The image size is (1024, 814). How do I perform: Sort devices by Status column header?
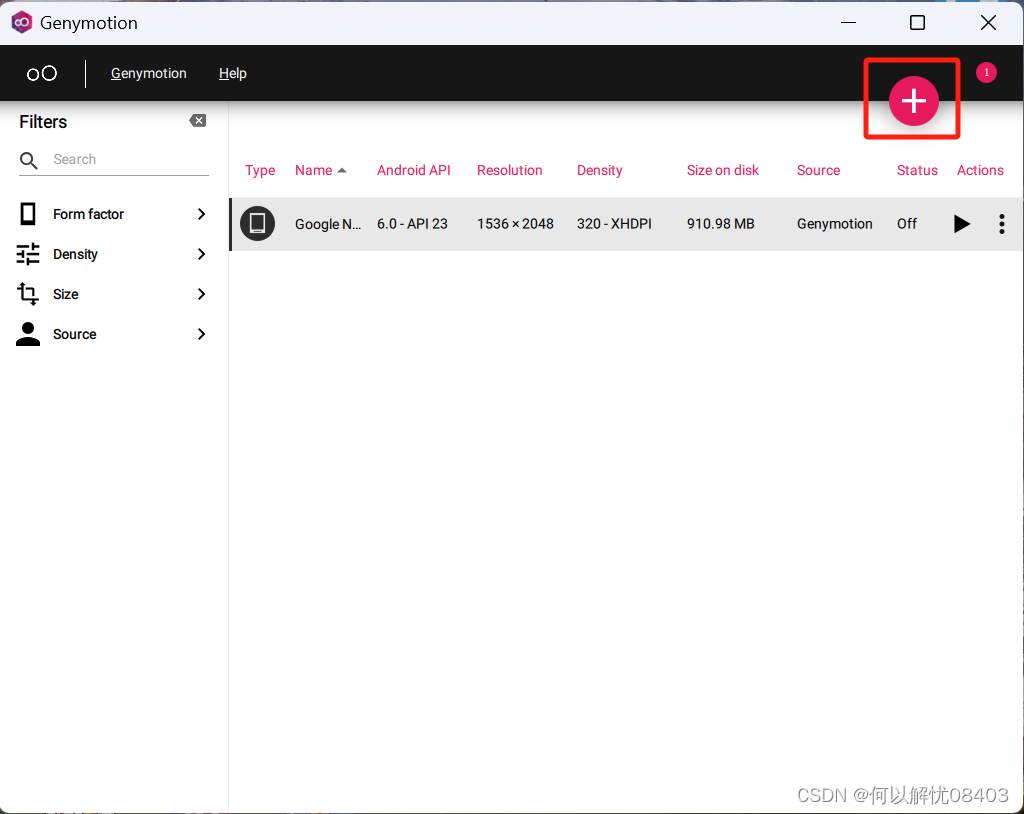coord(917,170)
